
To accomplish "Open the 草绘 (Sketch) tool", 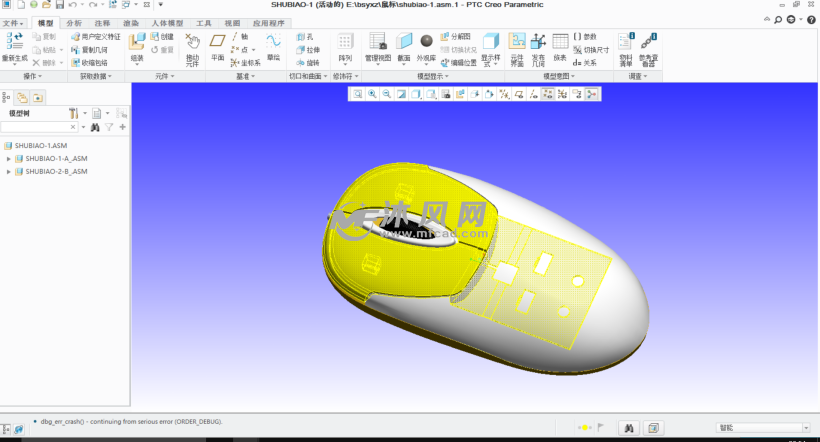I will pos(274,47).
